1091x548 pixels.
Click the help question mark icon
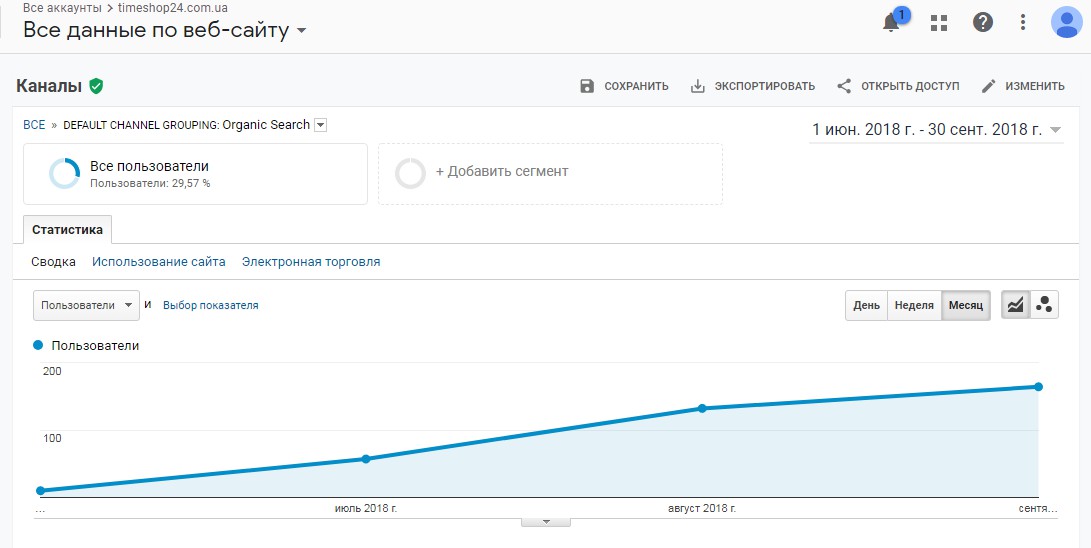[982, 22]
